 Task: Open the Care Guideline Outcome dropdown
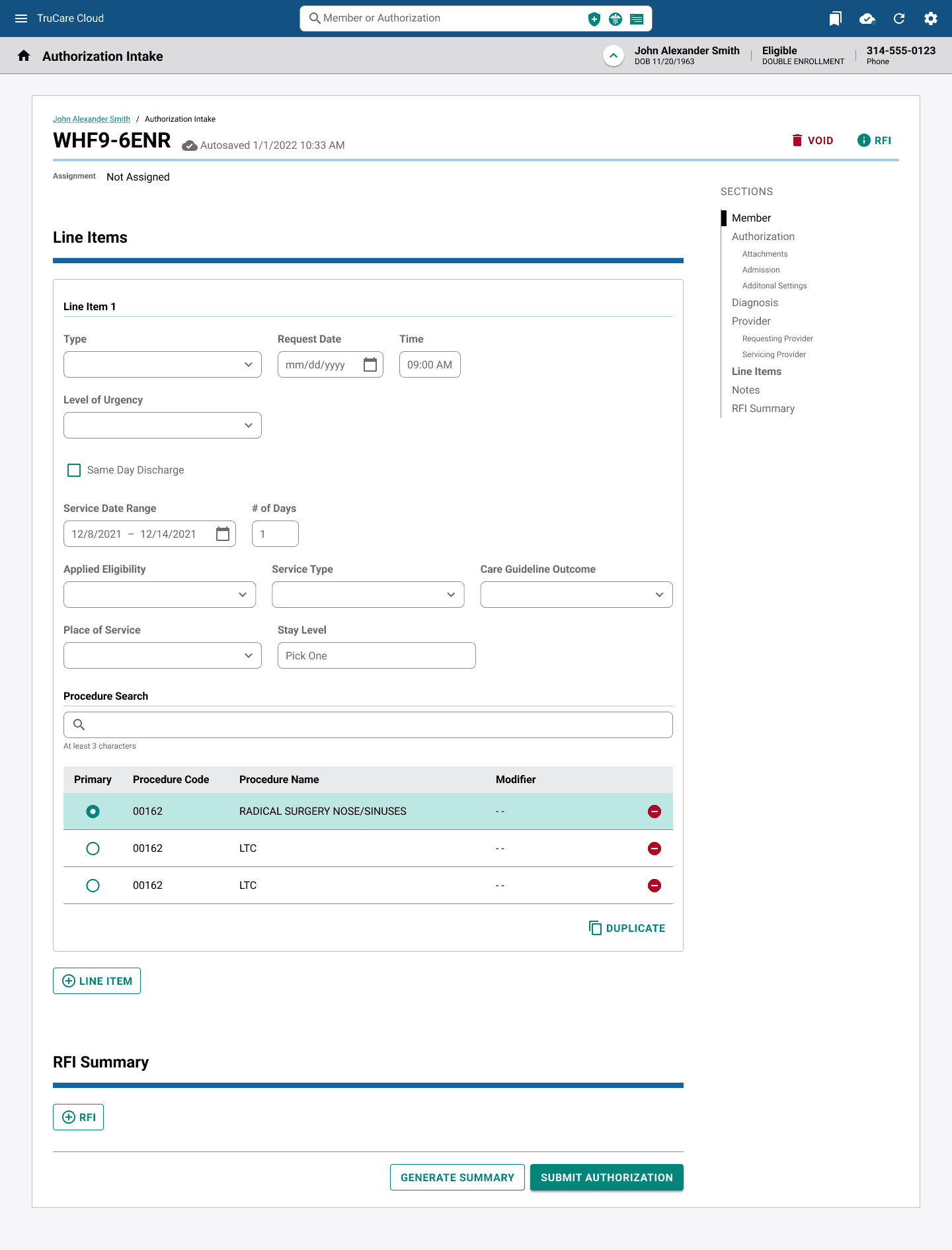coord(576,595)
